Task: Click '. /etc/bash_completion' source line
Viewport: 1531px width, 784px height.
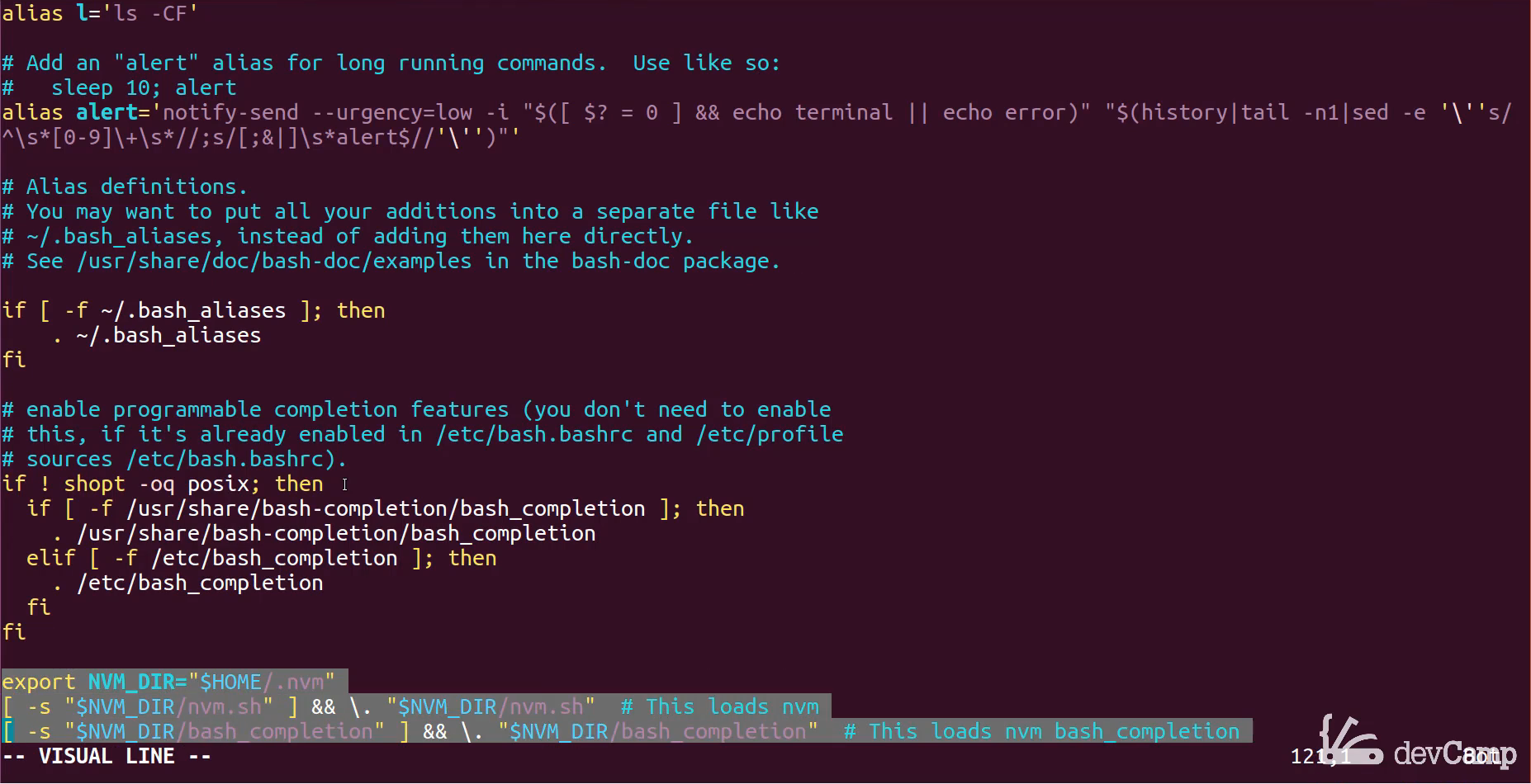Action: click(x=187, y=583)
